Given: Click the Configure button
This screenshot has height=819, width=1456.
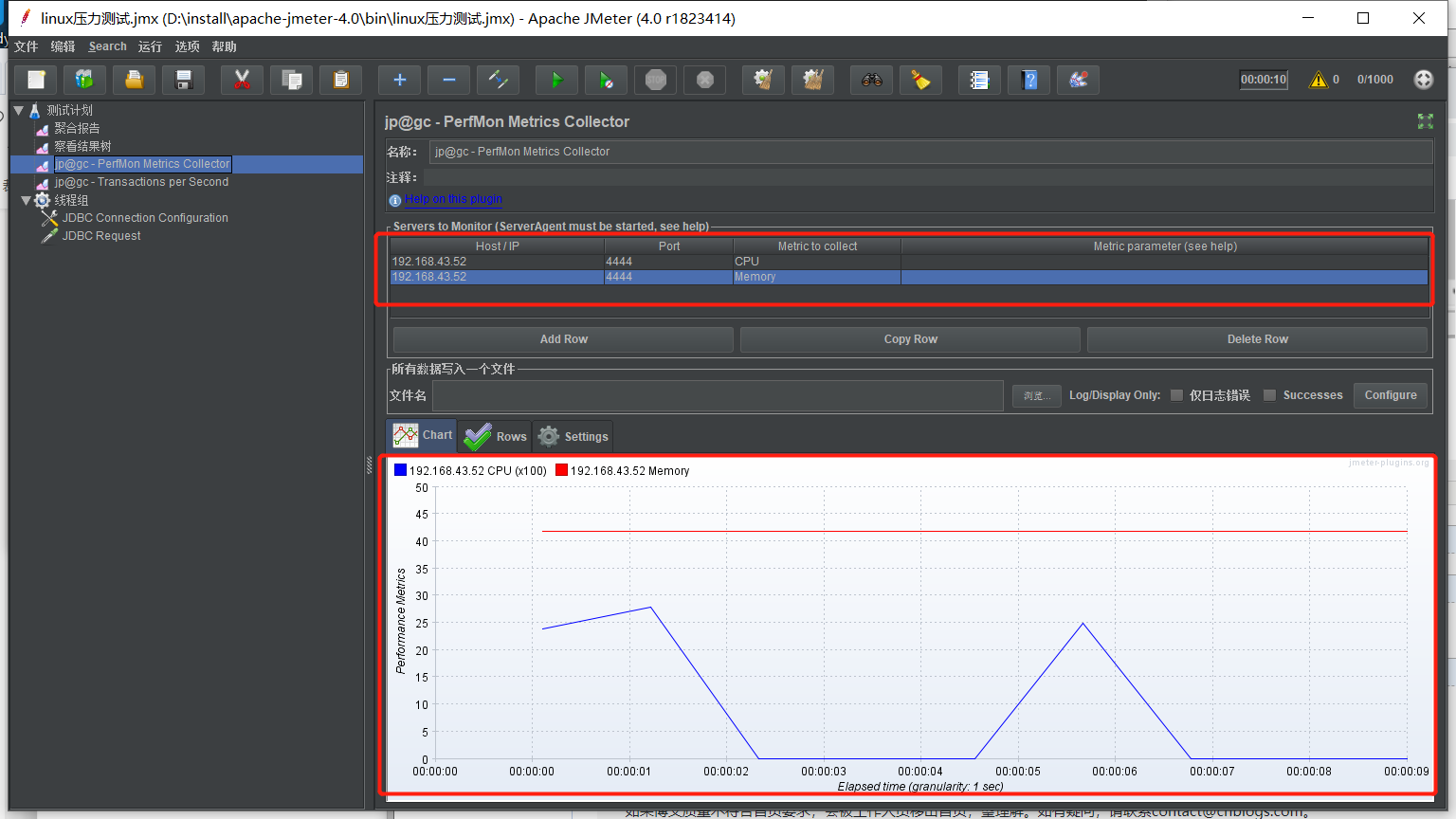Looking at the screenshot, I should click(x=1391, y=395).
